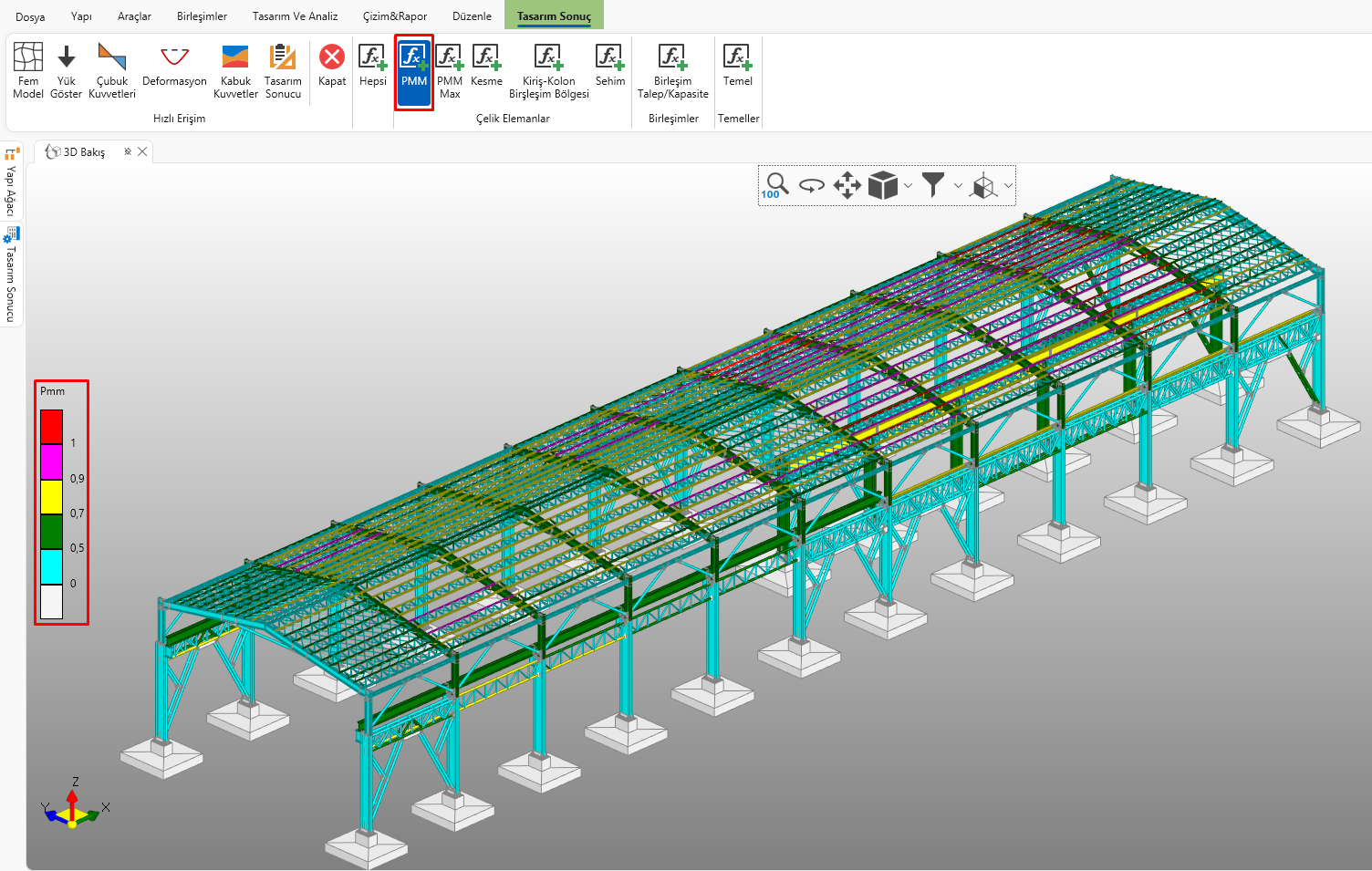
Task: Click the magenta legend color swatch
Action: point(51,461)
